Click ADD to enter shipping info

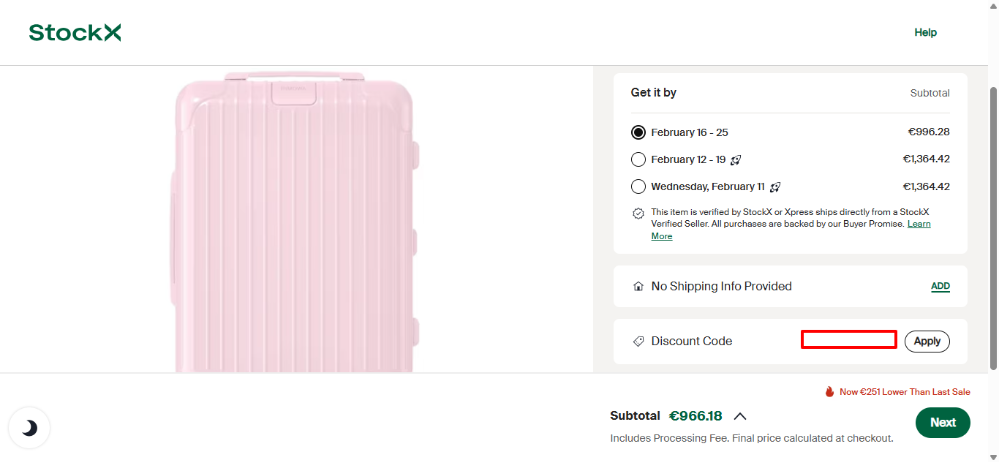pos(940,287)
